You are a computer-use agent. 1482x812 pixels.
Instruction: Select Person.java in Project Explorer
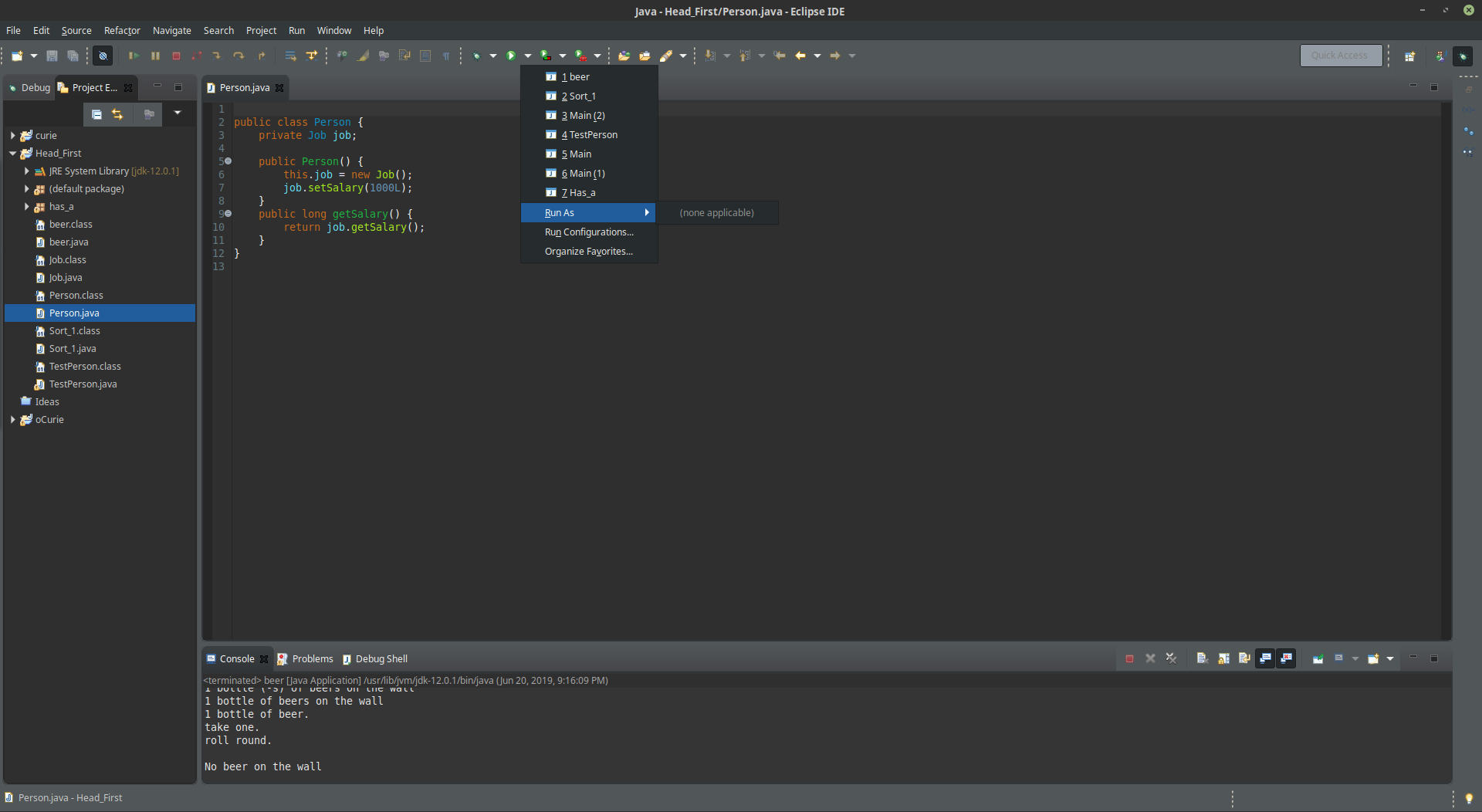point(100,313)
